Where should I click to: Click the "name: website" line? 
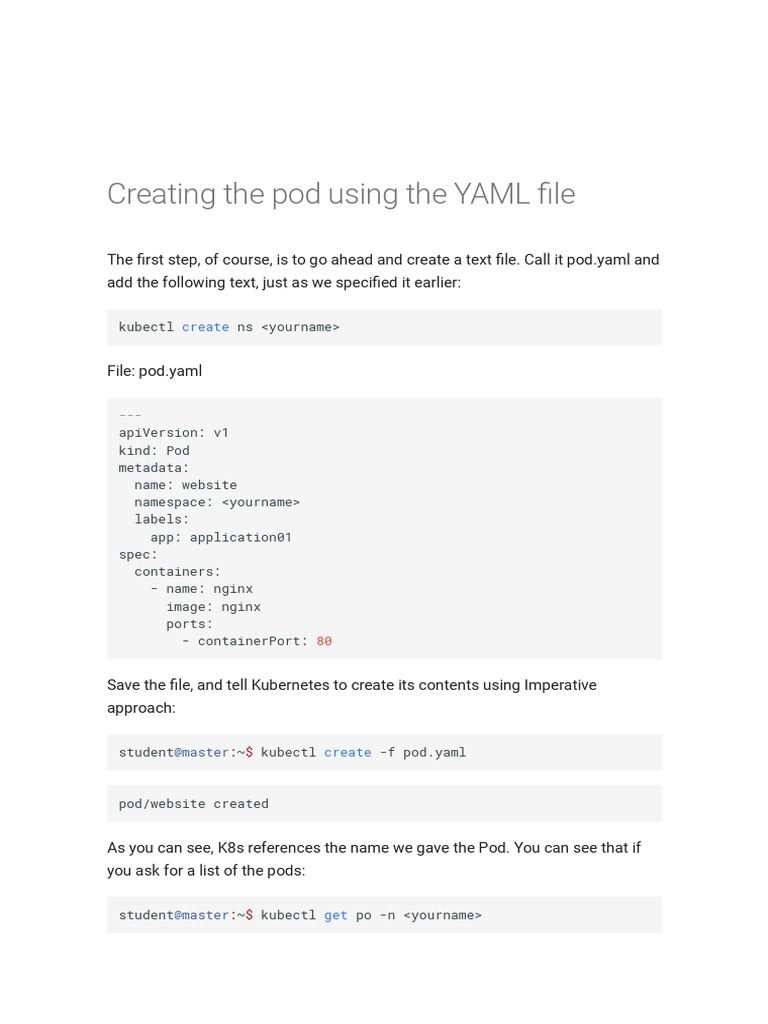186,485
